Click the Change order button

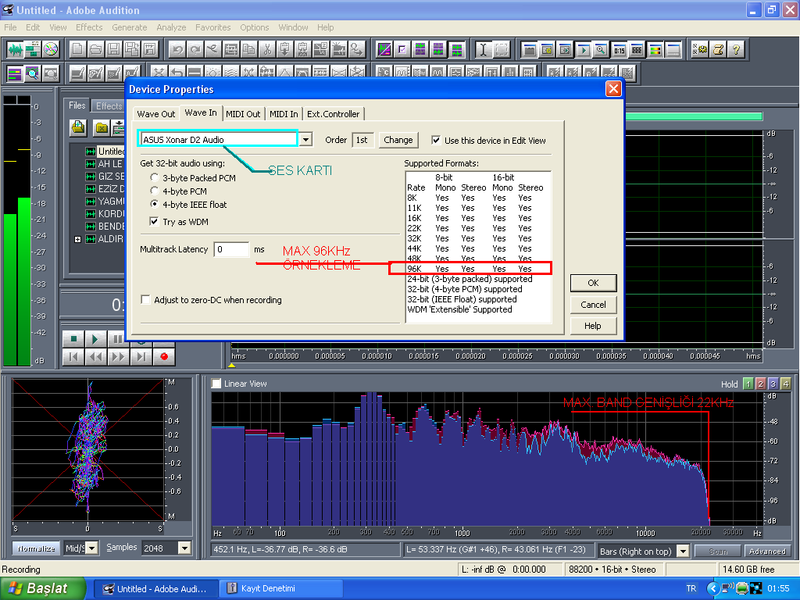tap(398, 140)
